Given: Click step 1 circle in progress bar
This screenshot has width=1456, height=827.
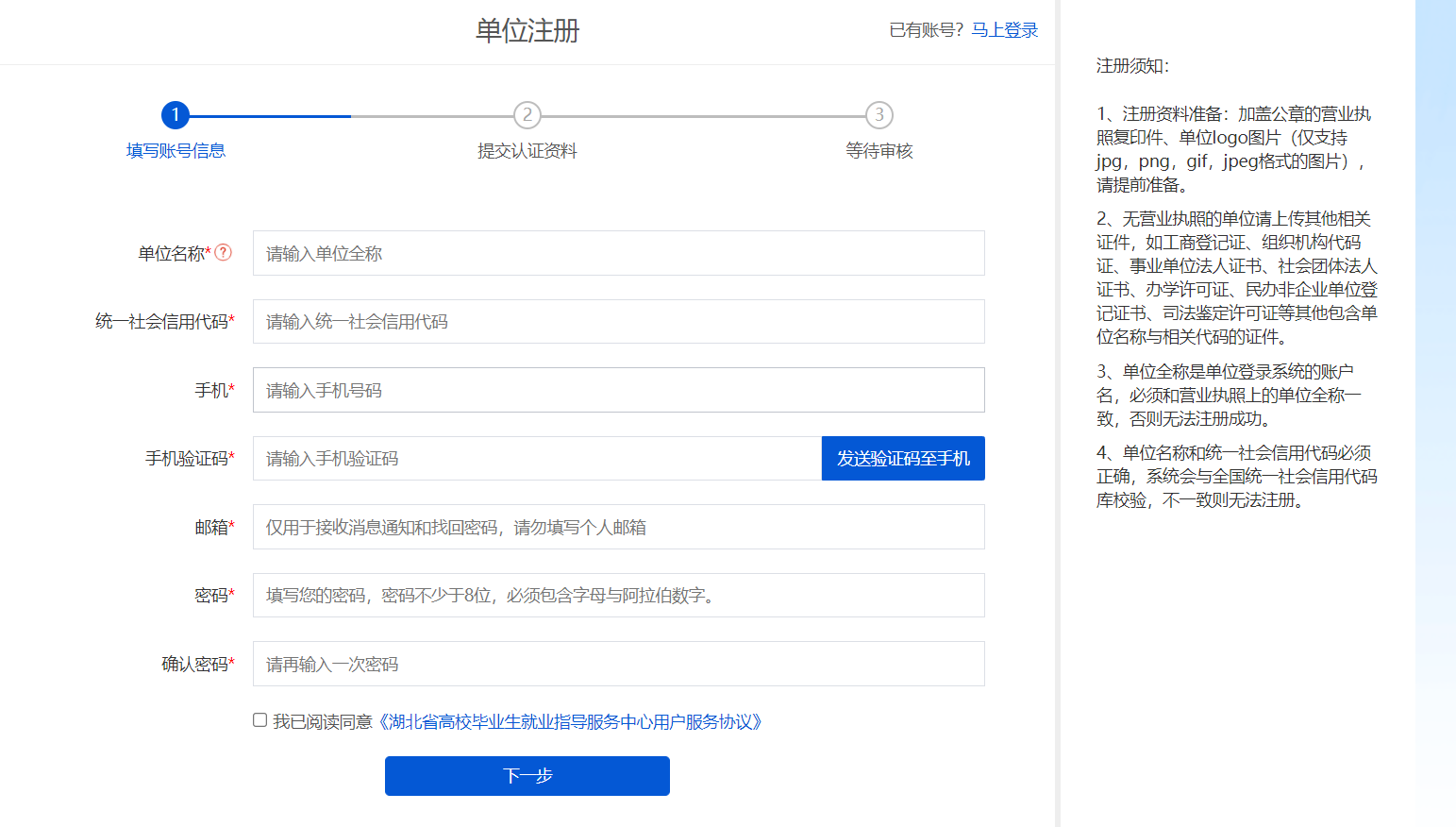Looking at the screenshot, I should coord(176,115).
